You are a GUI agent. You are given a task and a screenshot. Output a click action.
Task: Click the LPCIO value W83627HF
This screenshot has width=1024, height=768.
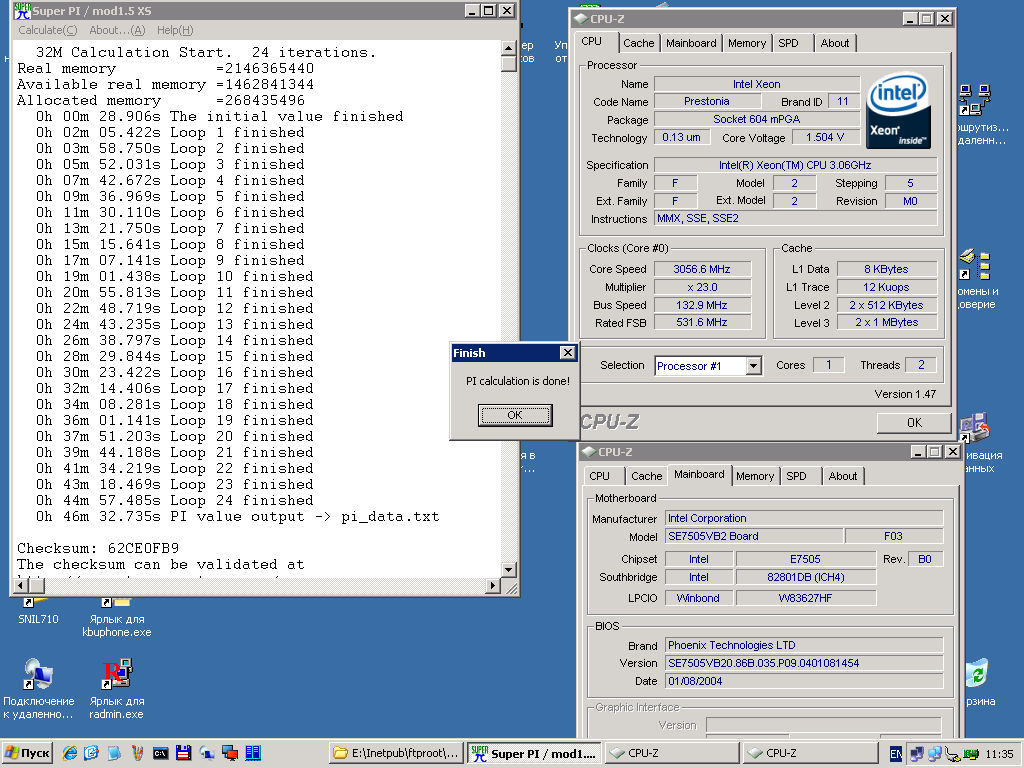coord(806,598)
